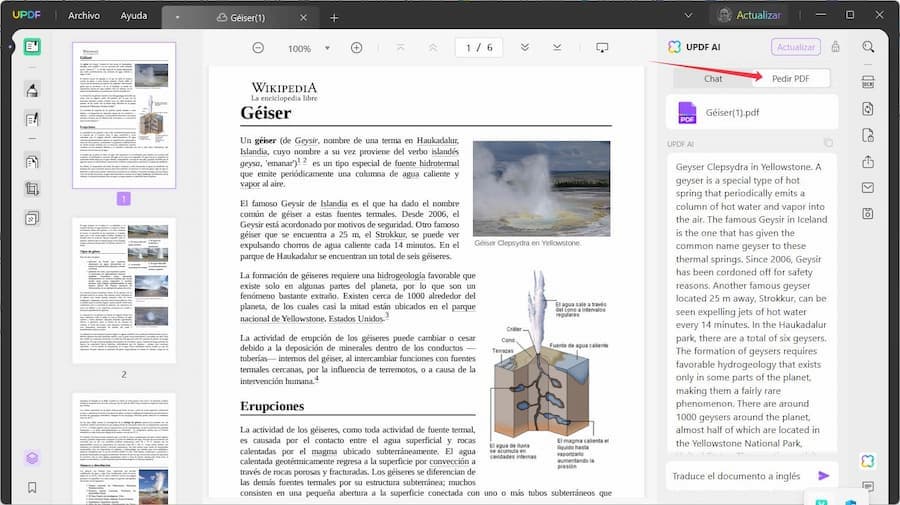Send file by email icon
The height and width of the screenshot is (505, 900).
pos(868,188)
